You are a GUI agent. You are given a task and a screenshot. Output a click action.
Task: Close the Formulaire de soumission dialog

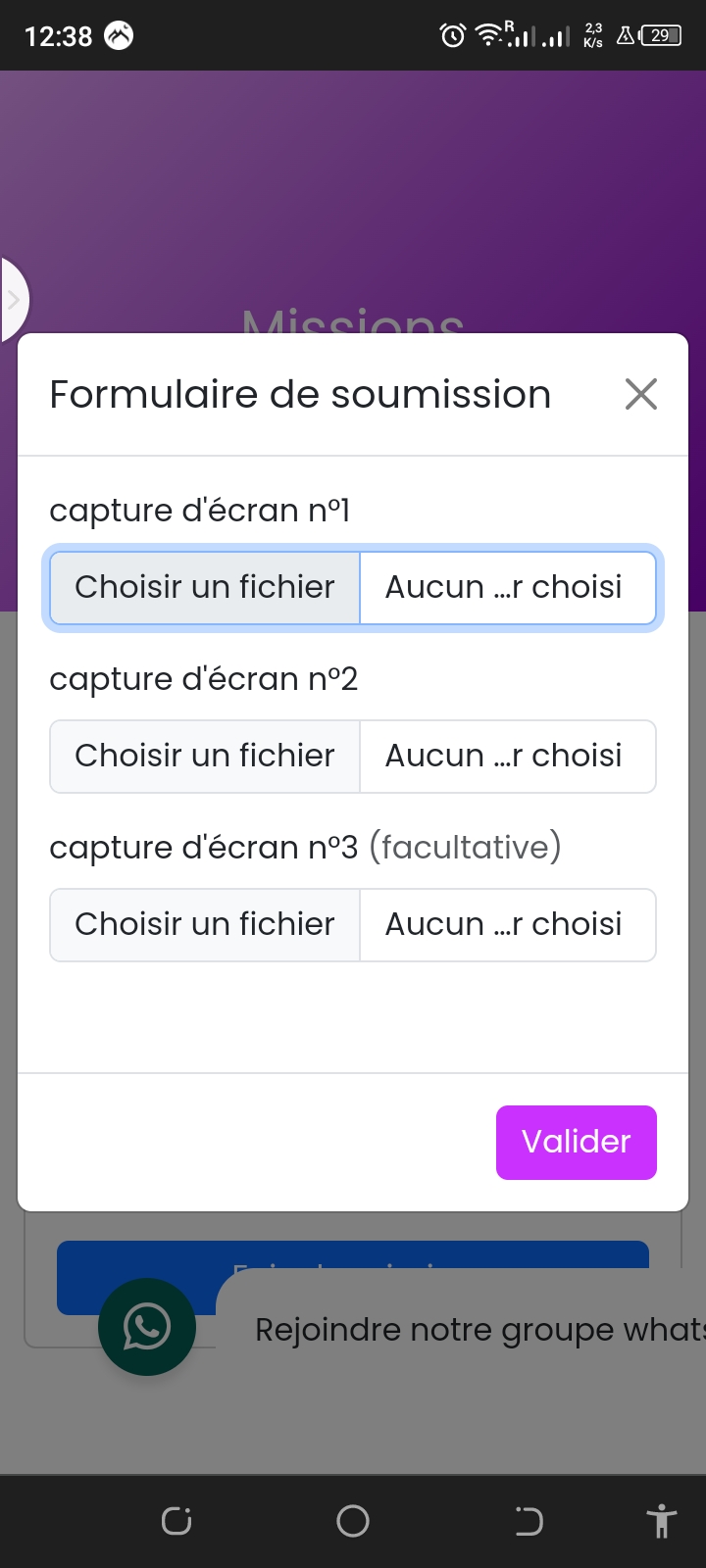point(641,394)
